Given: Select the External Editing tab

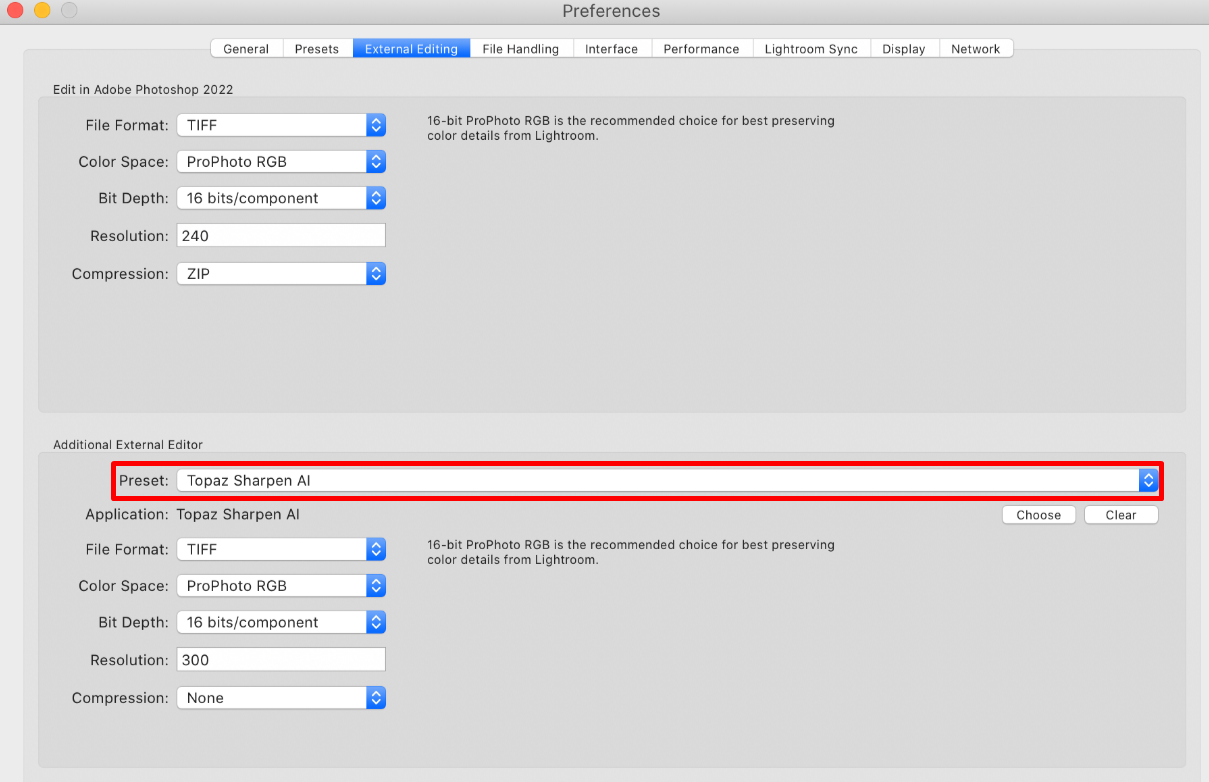Looking at the screenshot, I should point(411,48).
